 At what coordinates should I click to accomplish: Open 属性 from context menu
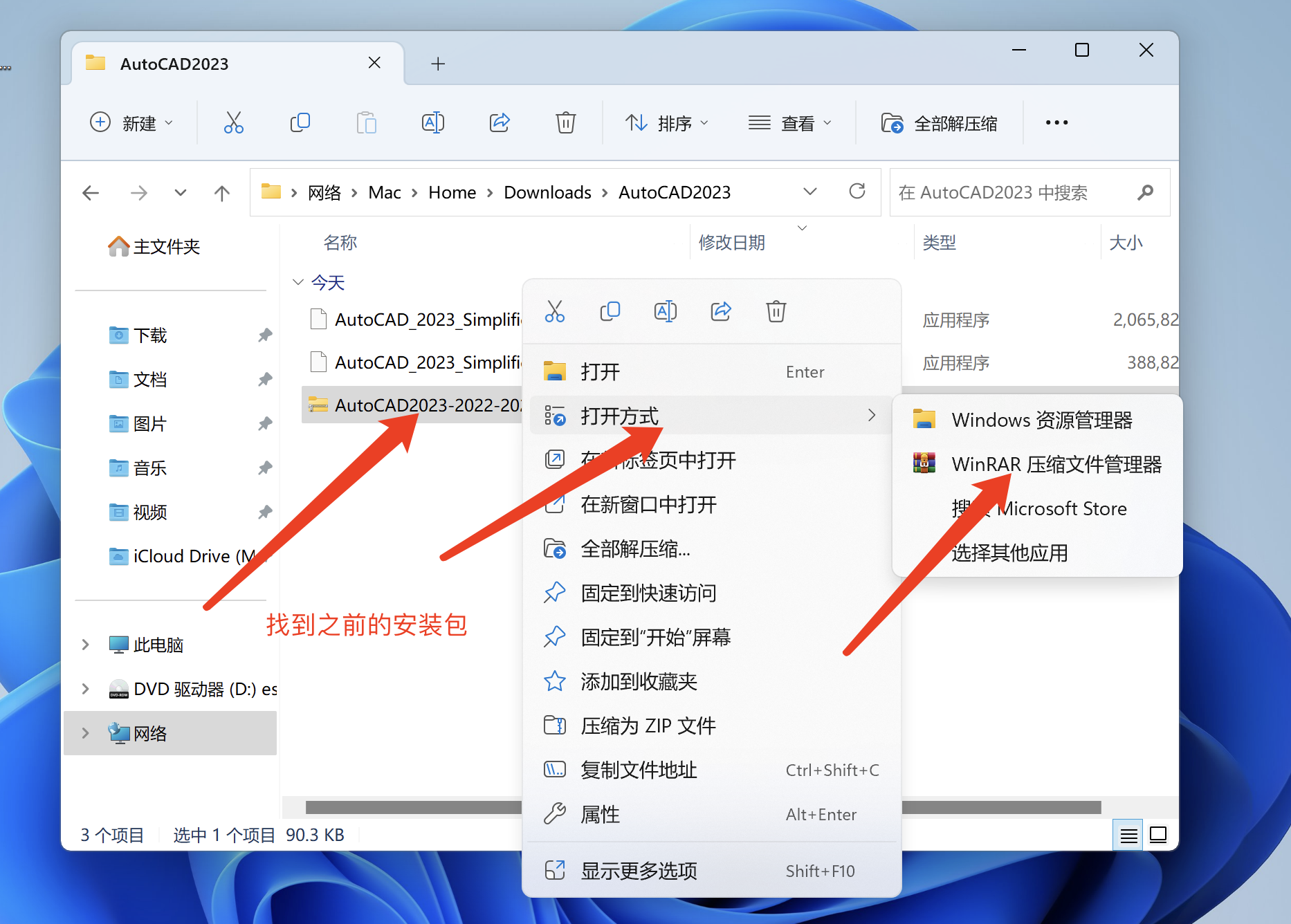pyautogui.click(x=711, y=814)
